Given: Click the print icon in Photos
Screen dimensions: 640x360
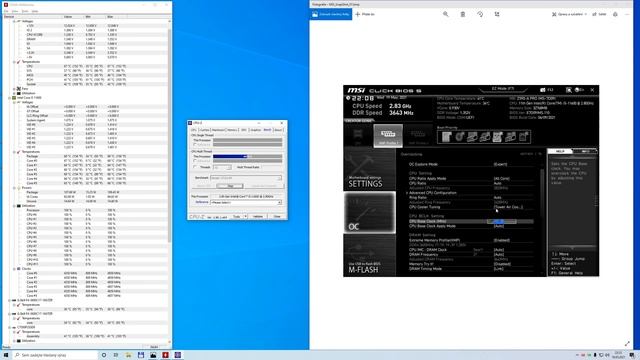Looking at the screenshot, I should [x=615, y=14].
